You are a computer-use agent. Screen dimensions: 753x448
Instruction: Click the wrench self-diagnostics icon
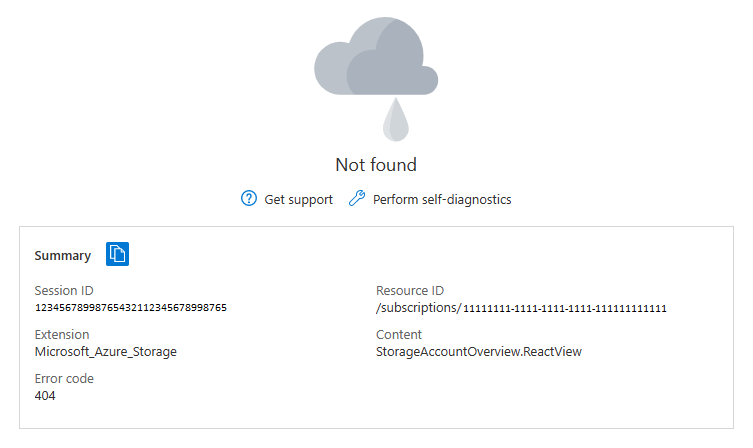point(357,199)
